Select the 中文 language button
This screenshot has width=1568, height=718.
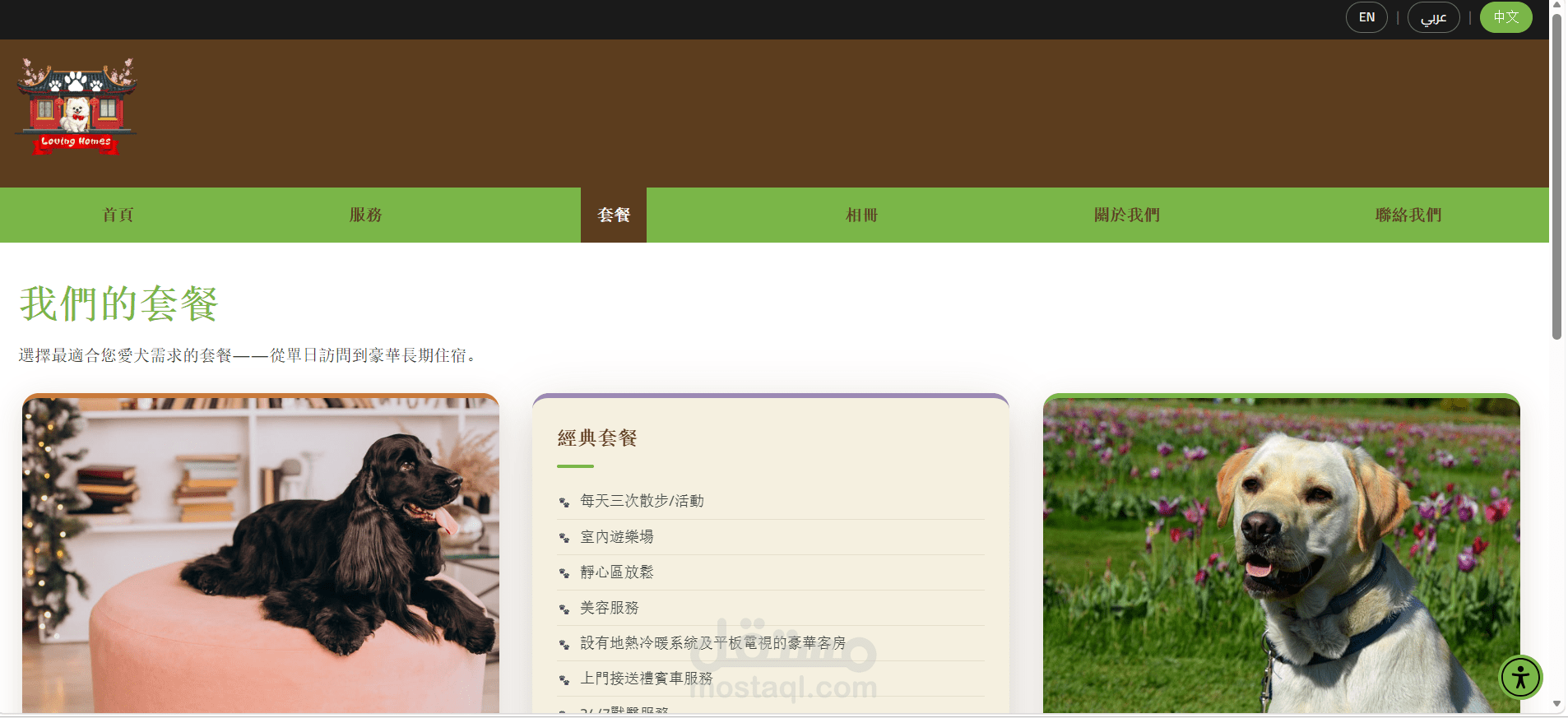pyautogui.click(x=1505, y=17)
